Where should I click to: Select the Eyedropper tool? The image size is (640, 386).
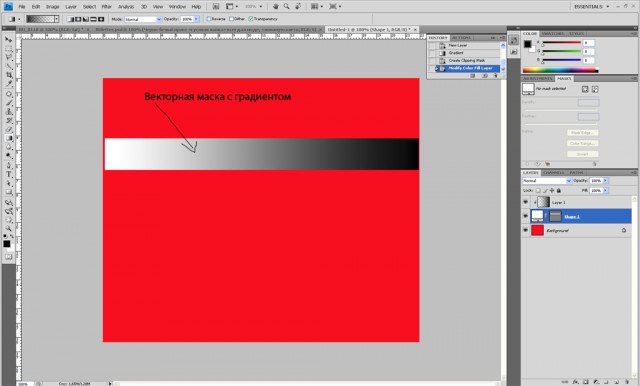coord(8,84)
